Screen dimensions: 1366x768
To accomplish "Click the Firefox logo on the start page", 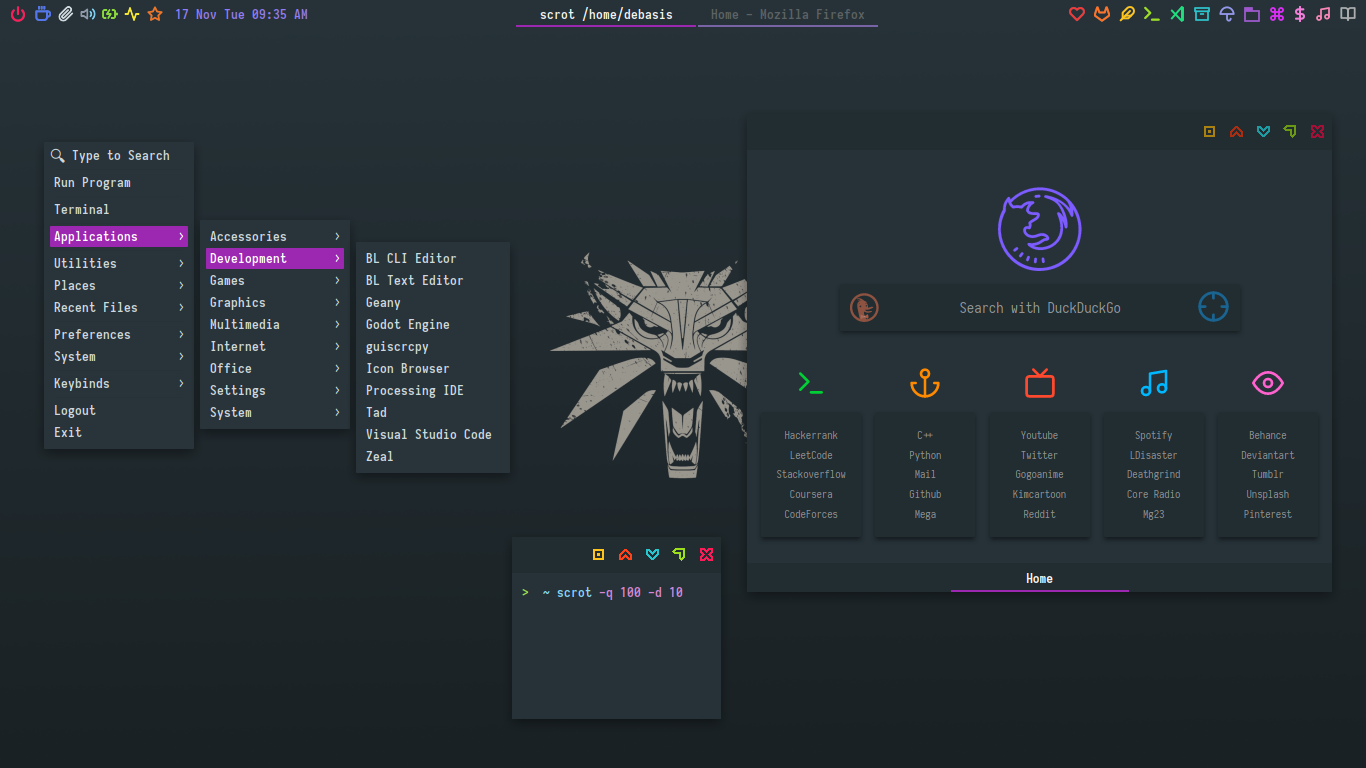I will [x=1040, y=228].
